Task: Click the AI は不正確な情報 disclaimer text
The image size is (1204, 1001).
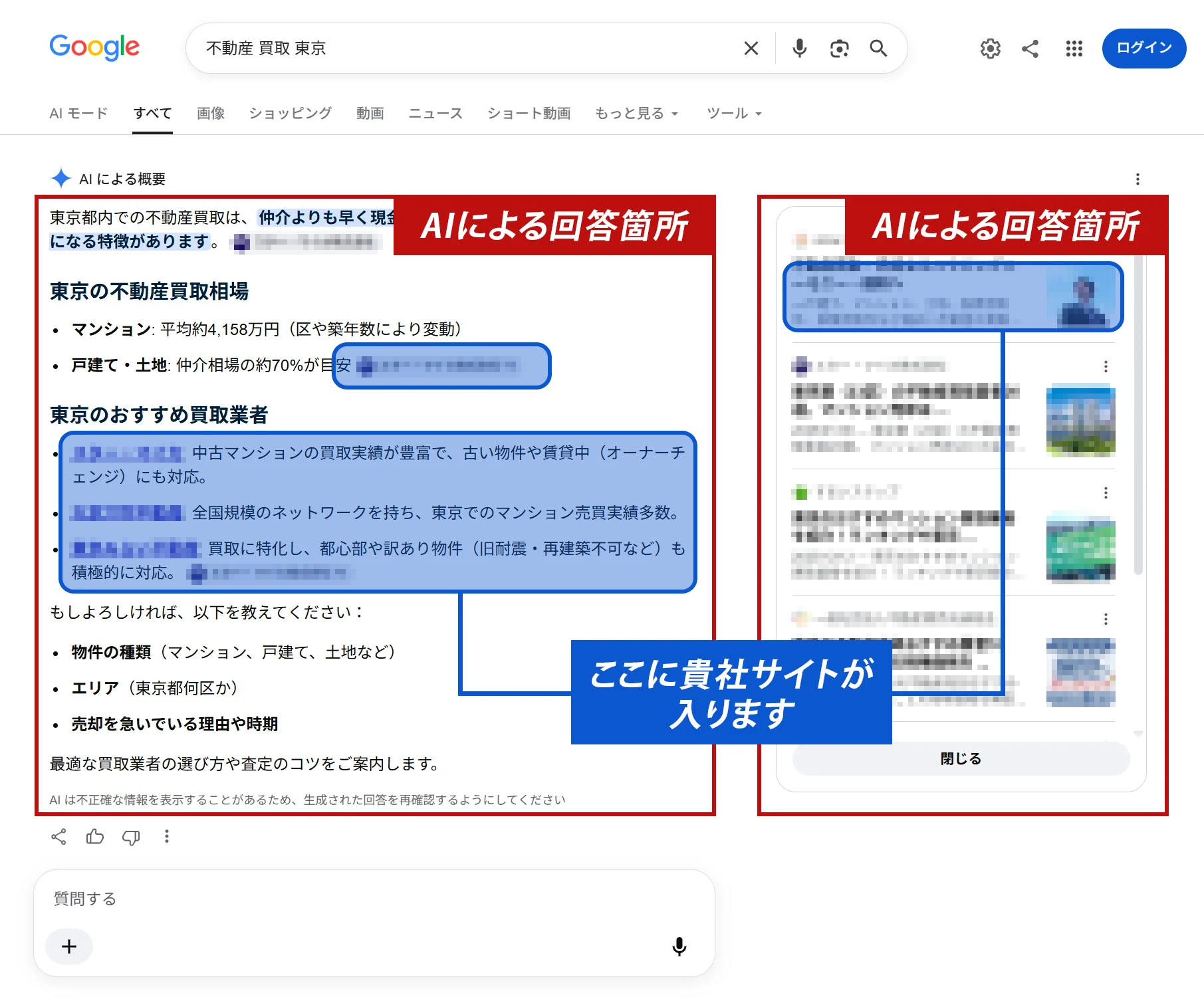Action: coord(307,800)
